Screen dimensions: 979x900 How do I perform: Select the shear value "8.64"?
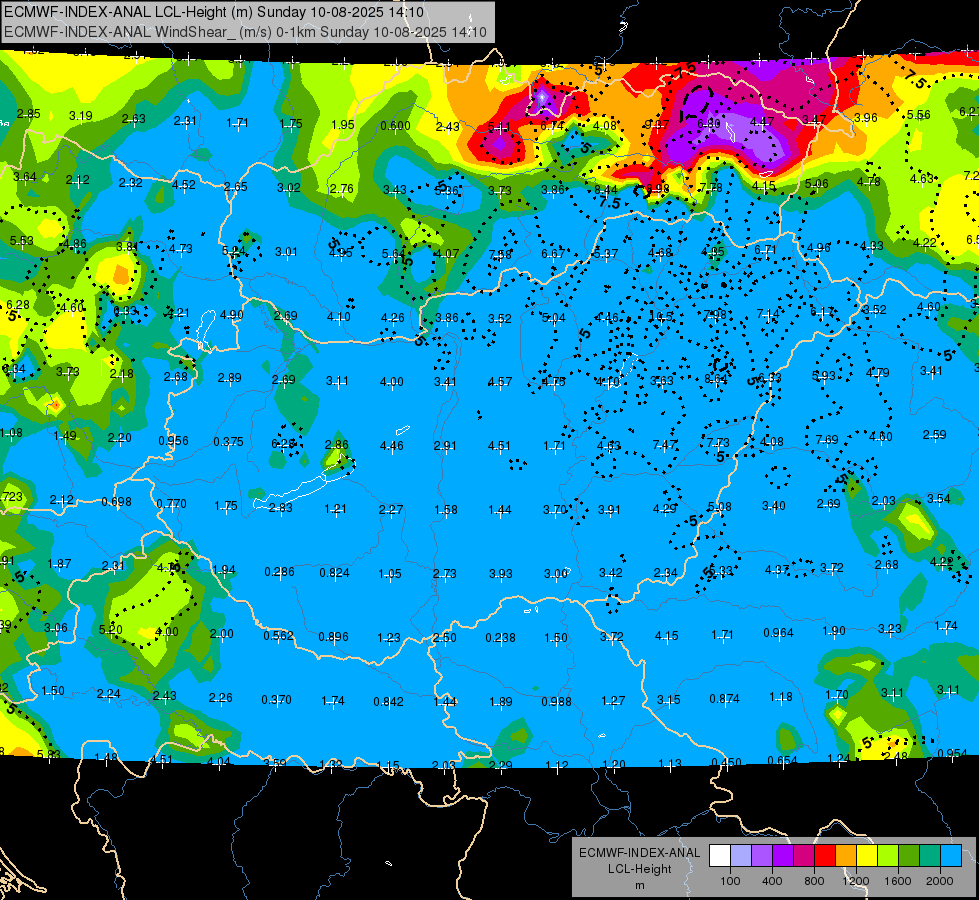pyautogui.click(x=716, y=378)
